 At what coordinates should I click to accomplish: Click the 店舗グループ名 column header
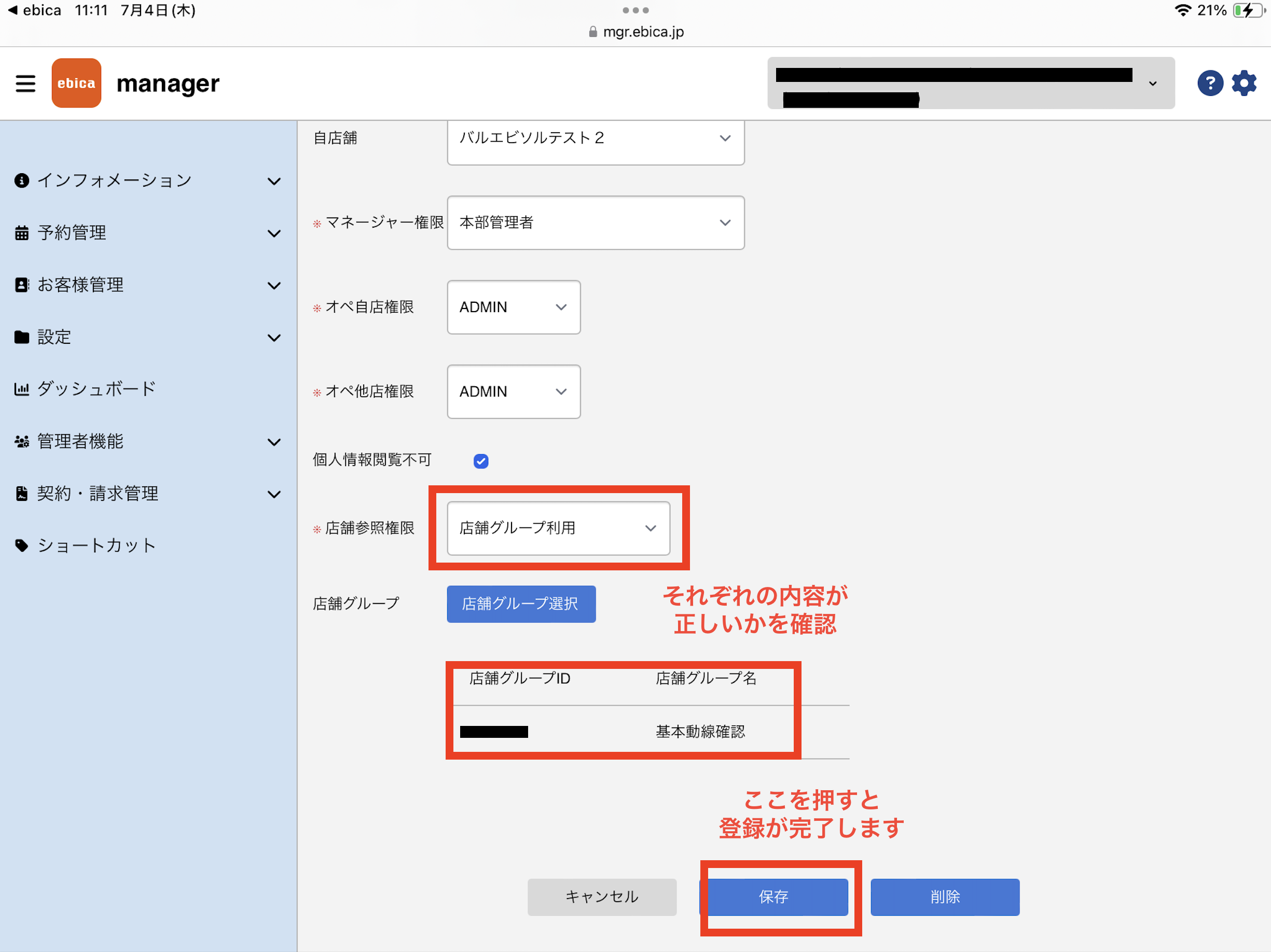(x=706, y=679)
